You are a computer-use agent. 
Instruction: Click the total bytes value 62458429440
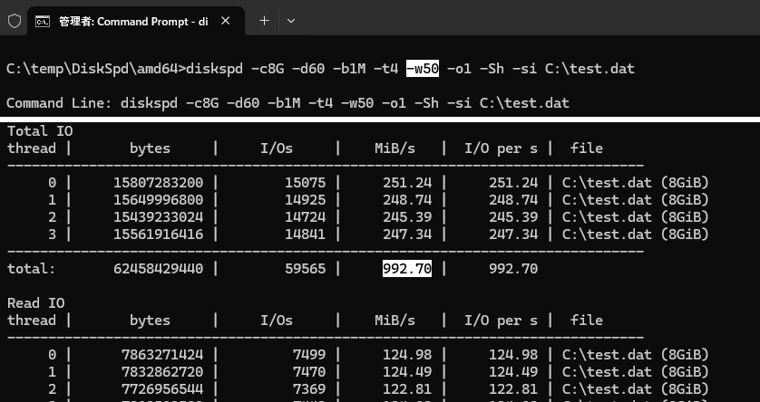click(x=158, y=269)
